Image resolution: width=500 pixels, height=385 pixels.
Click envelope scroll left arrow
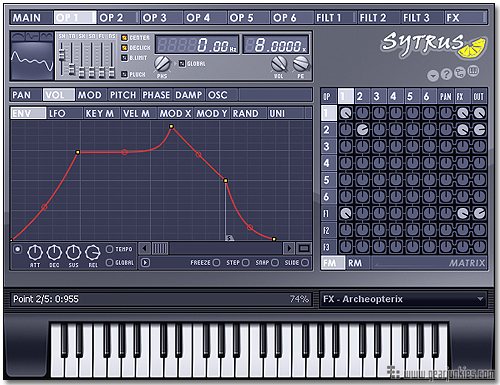144,248
